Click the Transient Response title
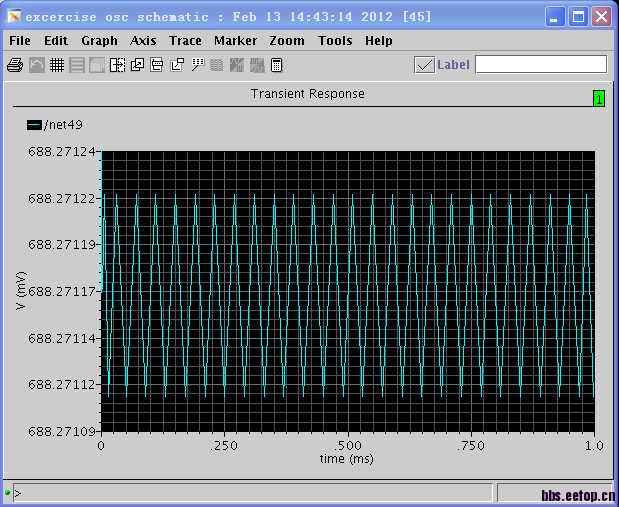 click(307, 94)
